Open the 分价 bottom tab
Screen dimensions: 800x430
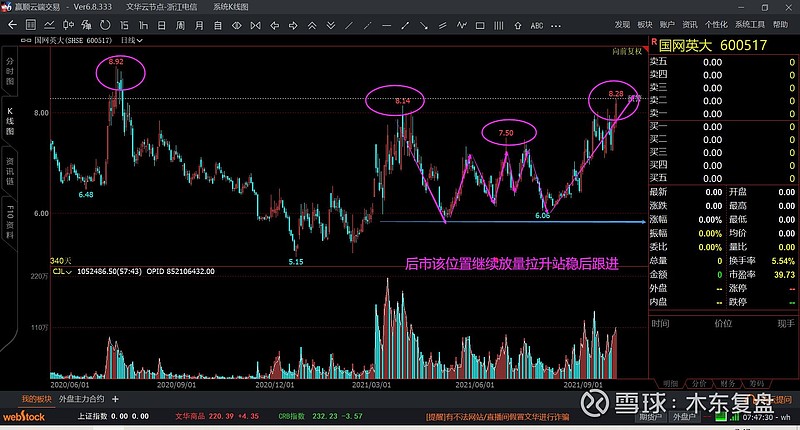(699, 384)
